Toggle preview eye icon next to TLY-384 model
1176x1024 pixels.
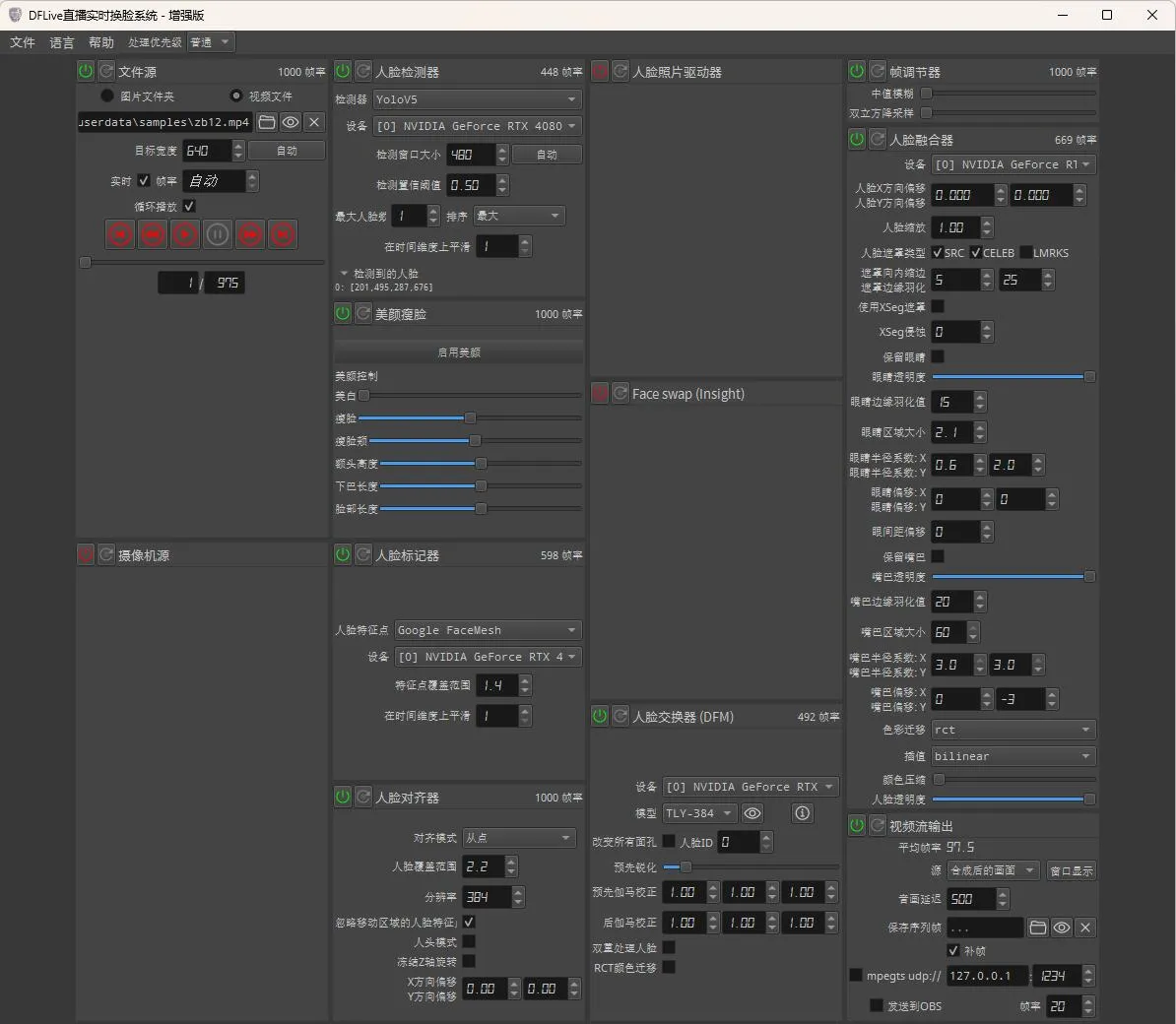[752, 813]
